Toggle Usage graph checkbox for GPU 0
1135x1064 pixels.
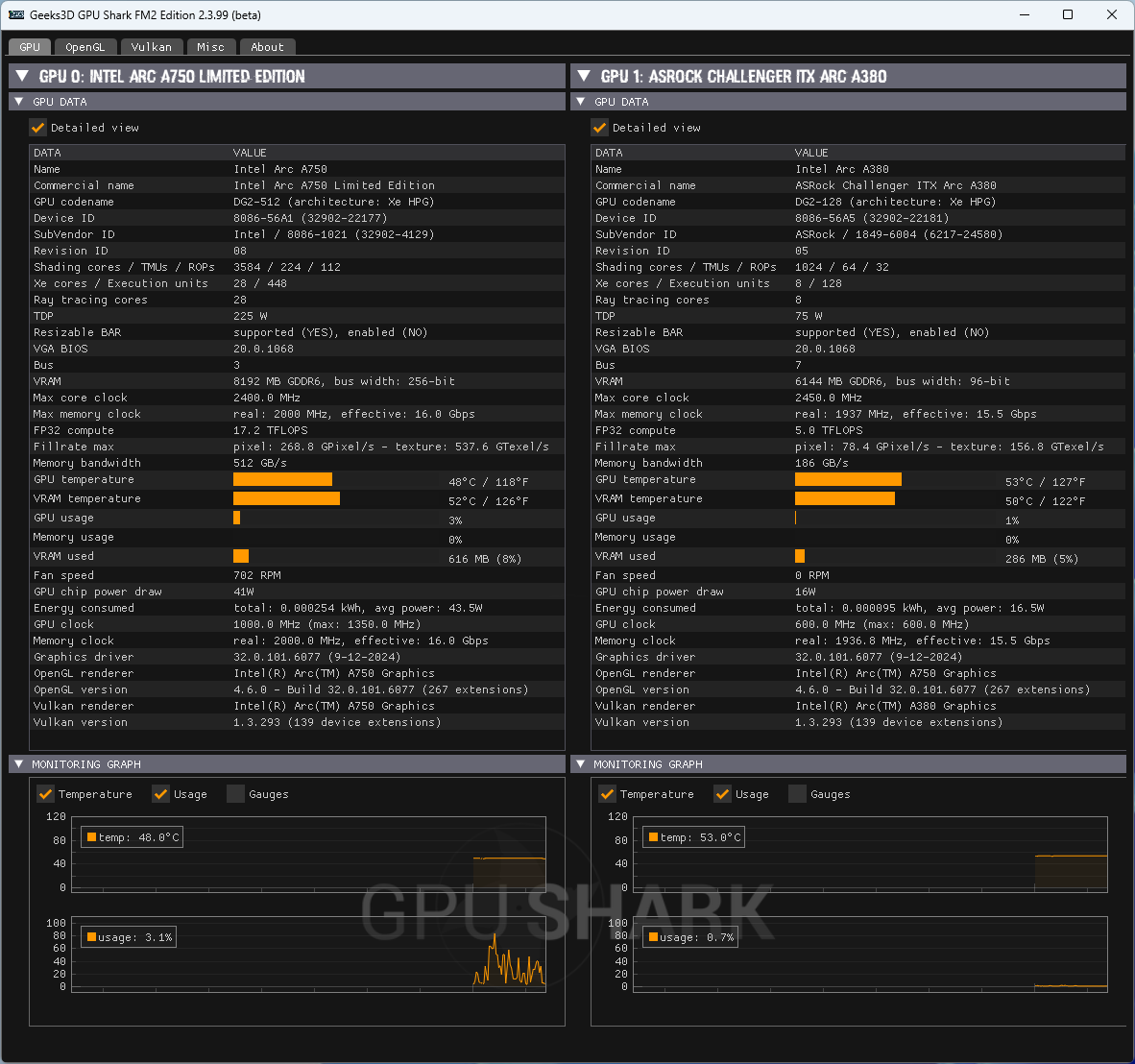160,794
